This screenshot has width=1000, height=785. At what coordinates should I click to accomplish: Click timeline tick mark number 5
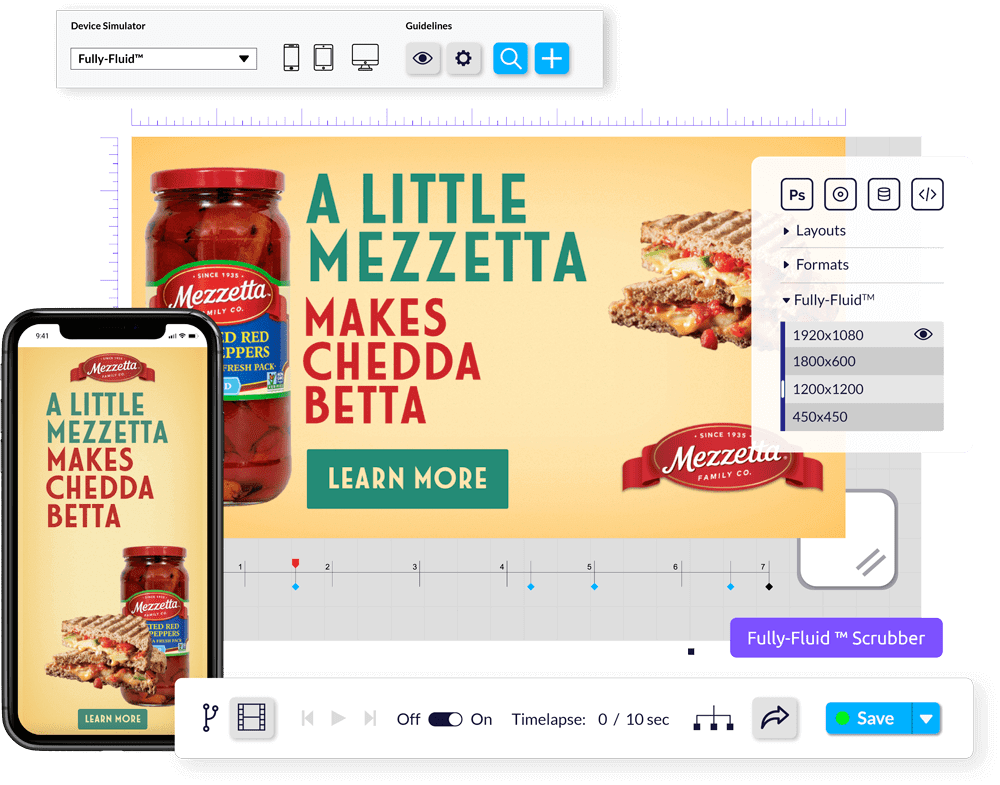[x=594, y=572]
